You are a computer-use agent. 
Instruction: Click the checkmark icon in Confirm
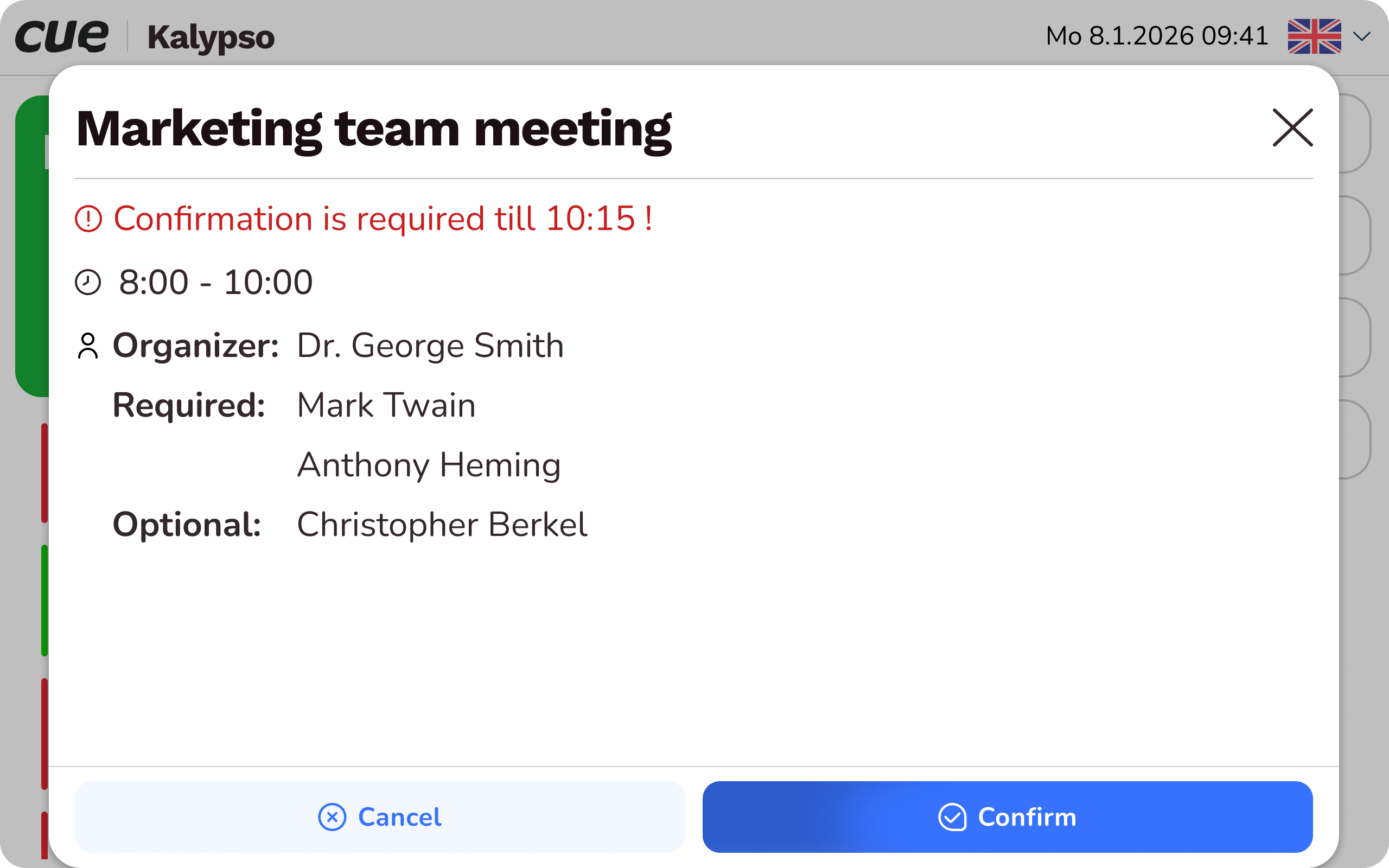point(952,817)
